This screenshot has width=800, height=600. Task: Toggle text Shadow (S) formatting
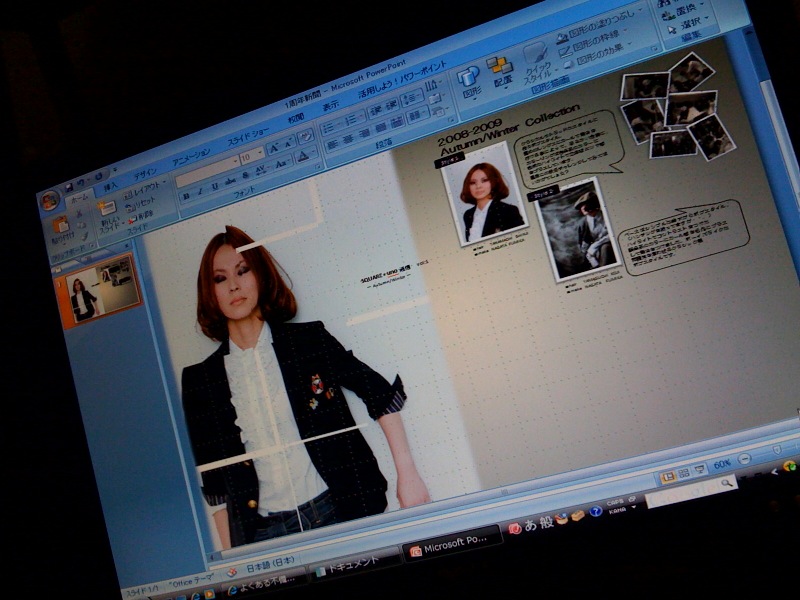[245, 176]
